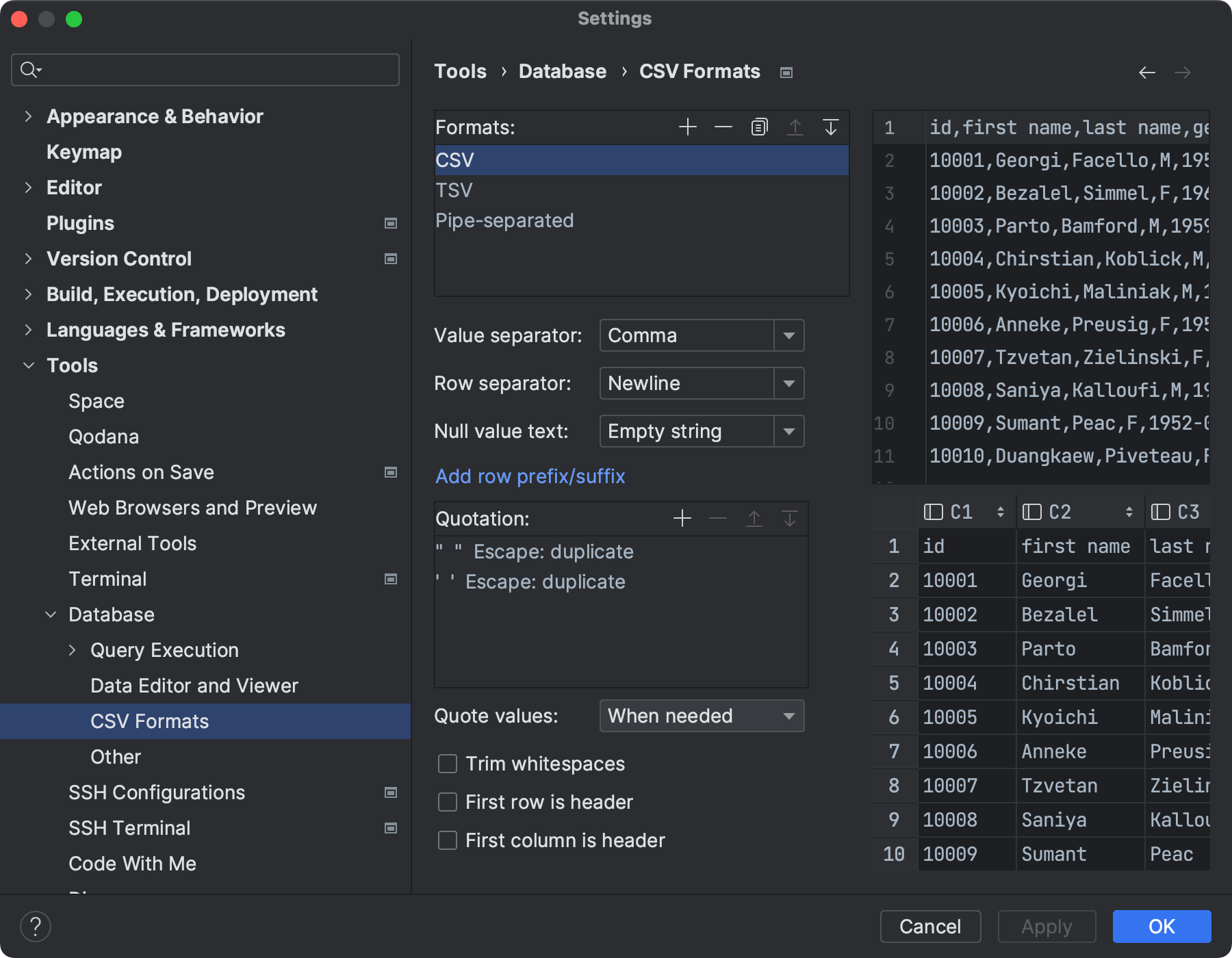Screen dimensions: 1232x958
Task: Remove the selected quotation pair
Action: click(x=717, y=518)
